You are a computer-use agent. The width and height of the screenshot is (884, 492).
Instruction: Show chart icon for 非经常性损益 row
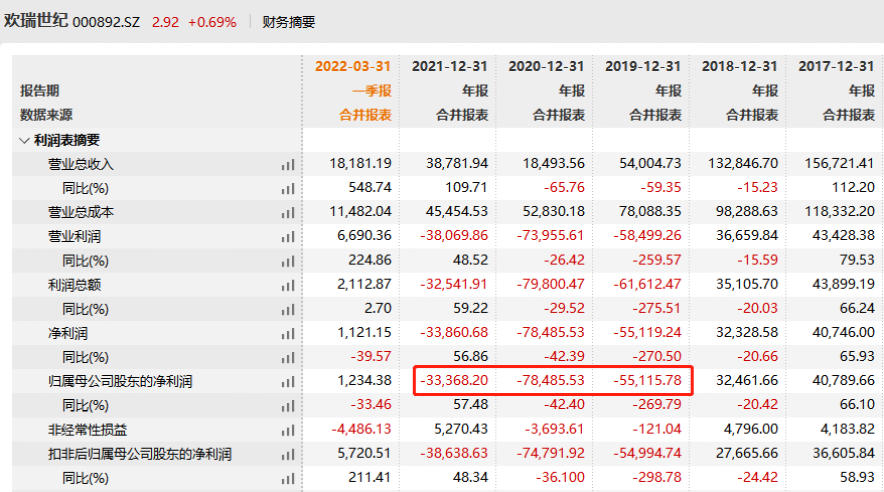288,429
